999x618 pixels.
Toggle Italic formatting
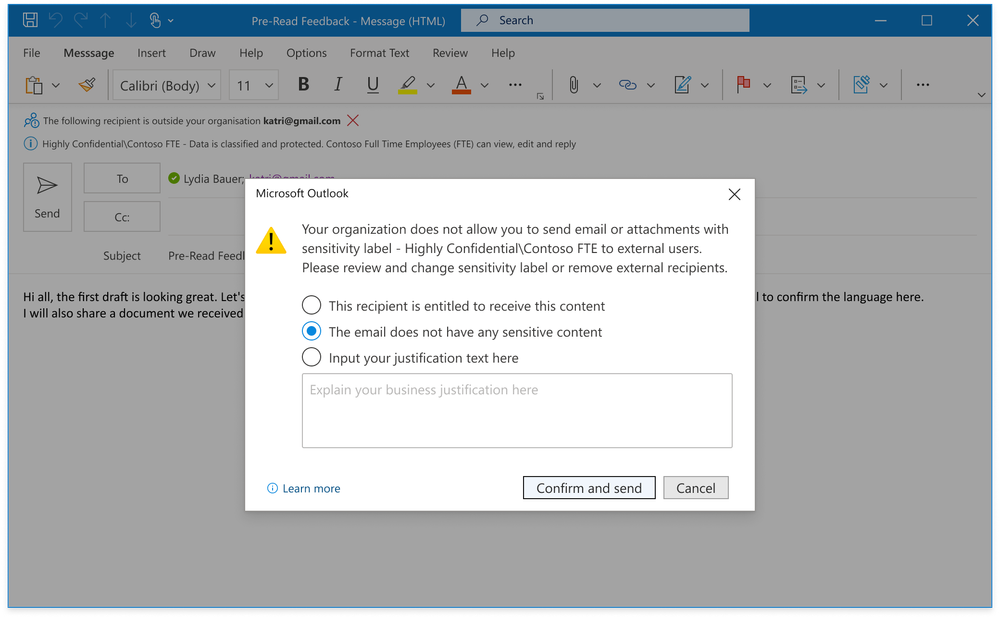[338, 84]
